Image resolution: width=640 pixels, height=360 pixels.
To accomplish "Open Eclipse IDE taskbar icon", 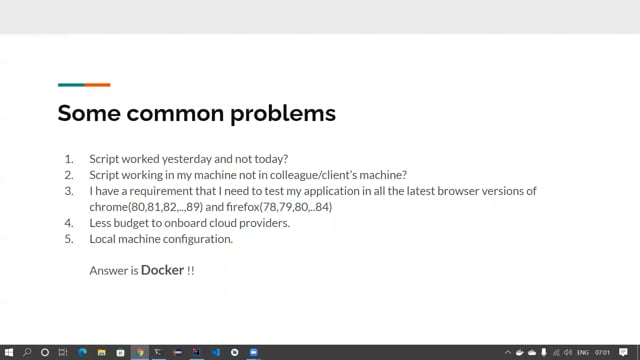I will point(178,352).
